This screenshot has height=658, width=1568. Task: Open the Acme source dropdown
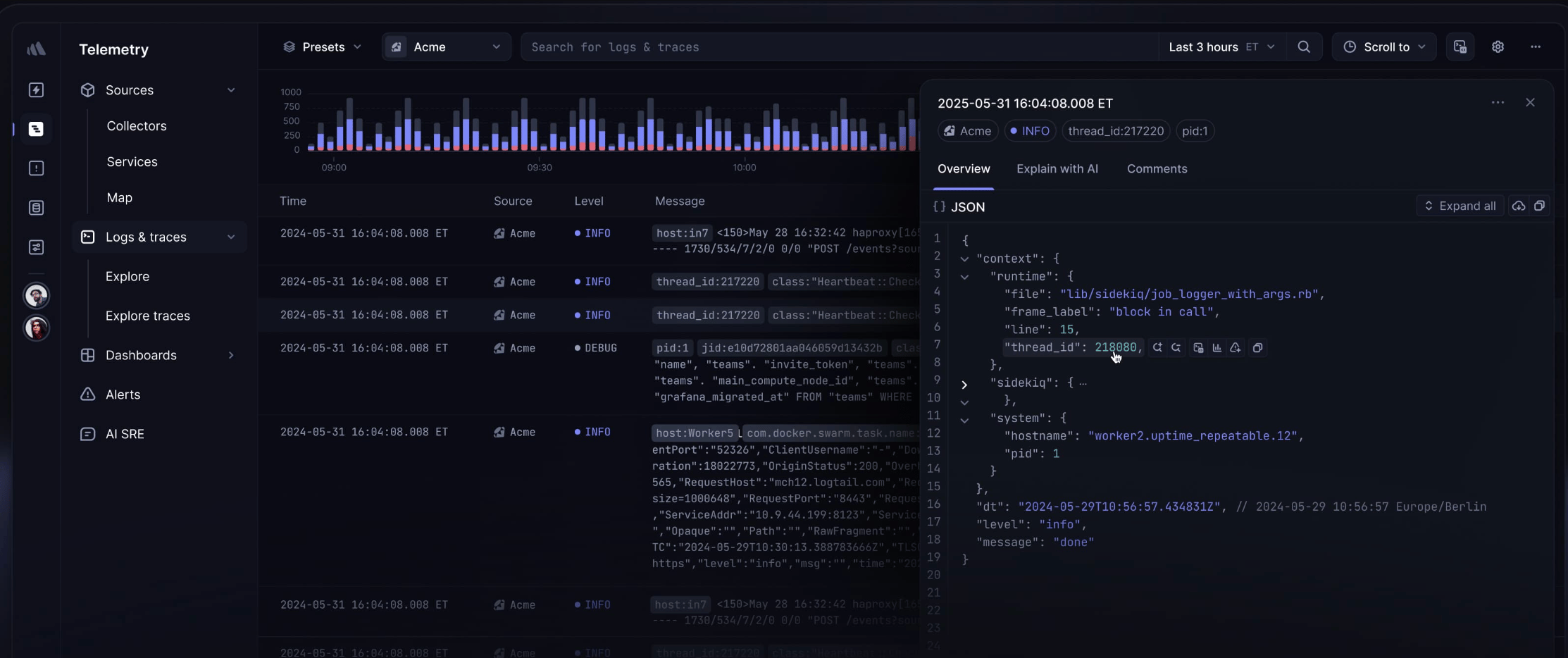pos(447,47)
